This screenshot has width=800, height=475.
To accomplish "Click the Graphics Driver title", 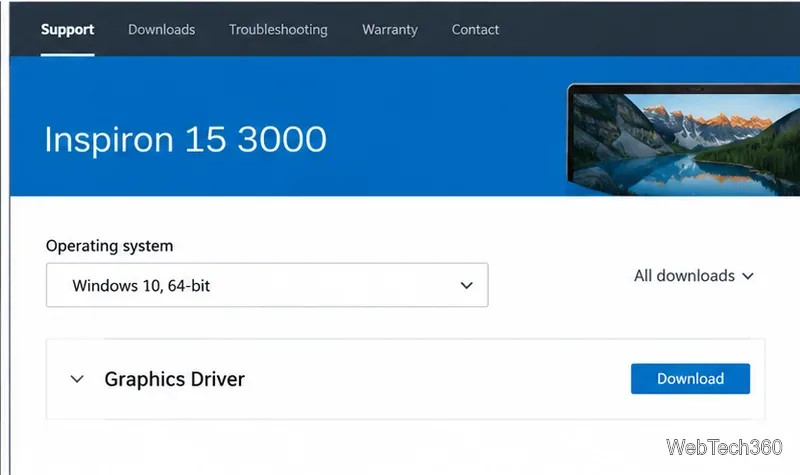I will click(x=174, y=379).
